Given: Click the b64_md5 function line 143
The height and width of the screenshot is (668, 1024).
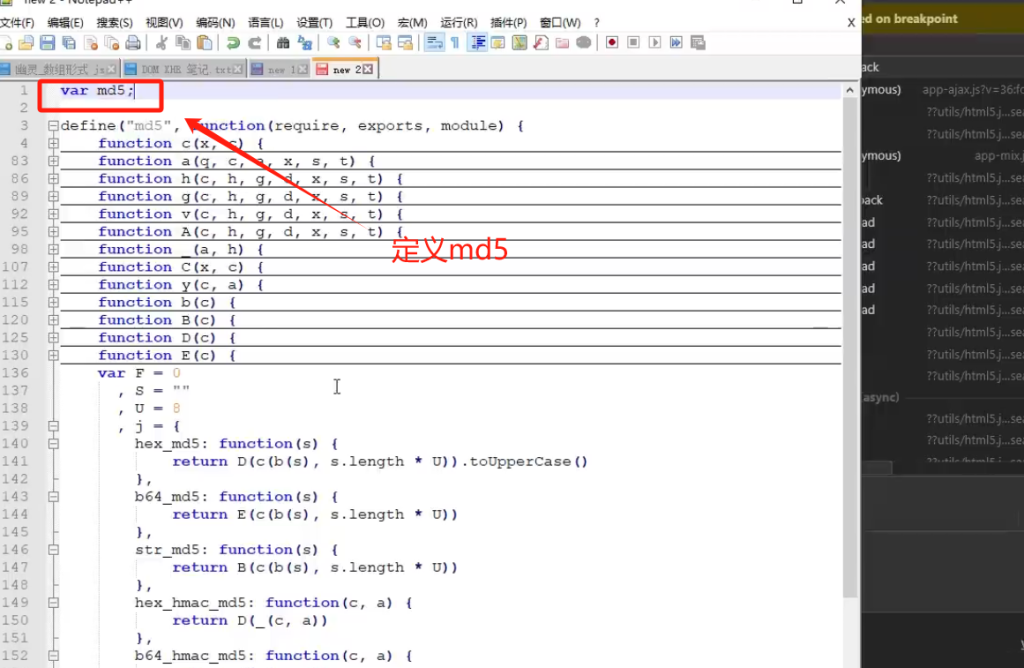Looking at the screenshot, I should (x=236, y=497).
